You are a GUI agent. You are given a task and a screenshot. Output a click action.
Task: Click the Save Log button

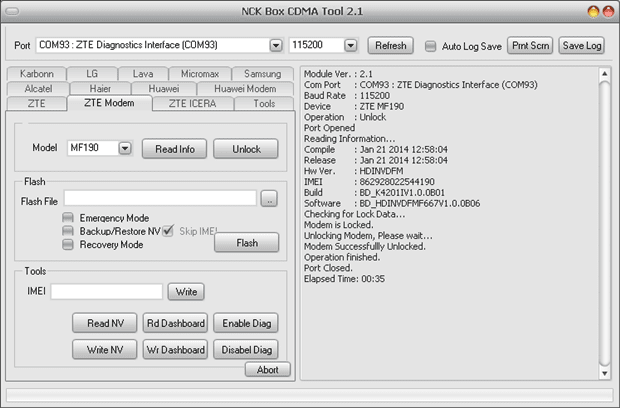point(582,45)
